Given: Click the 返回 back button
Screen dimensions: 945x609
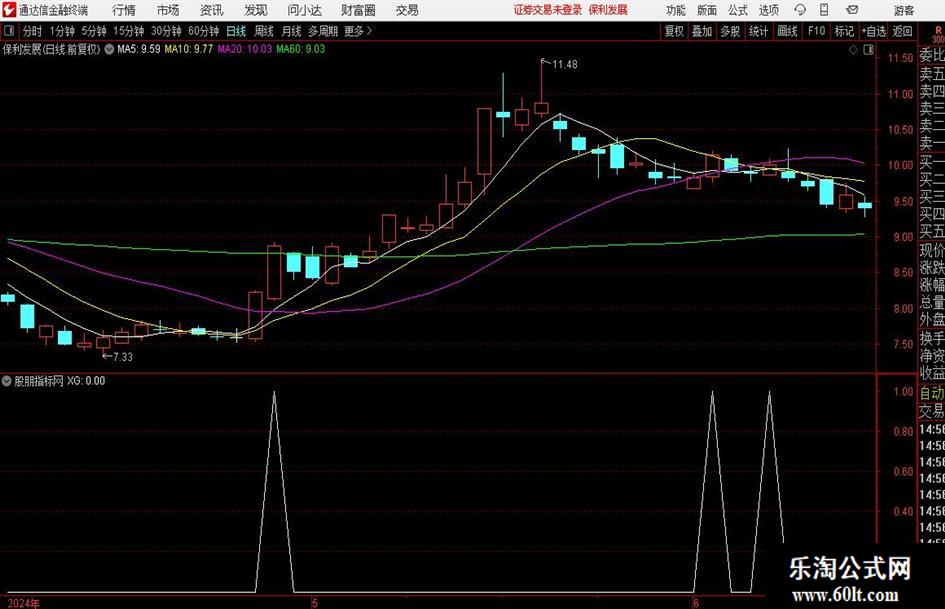Looking at the screenshot, I should pos(902,31).
